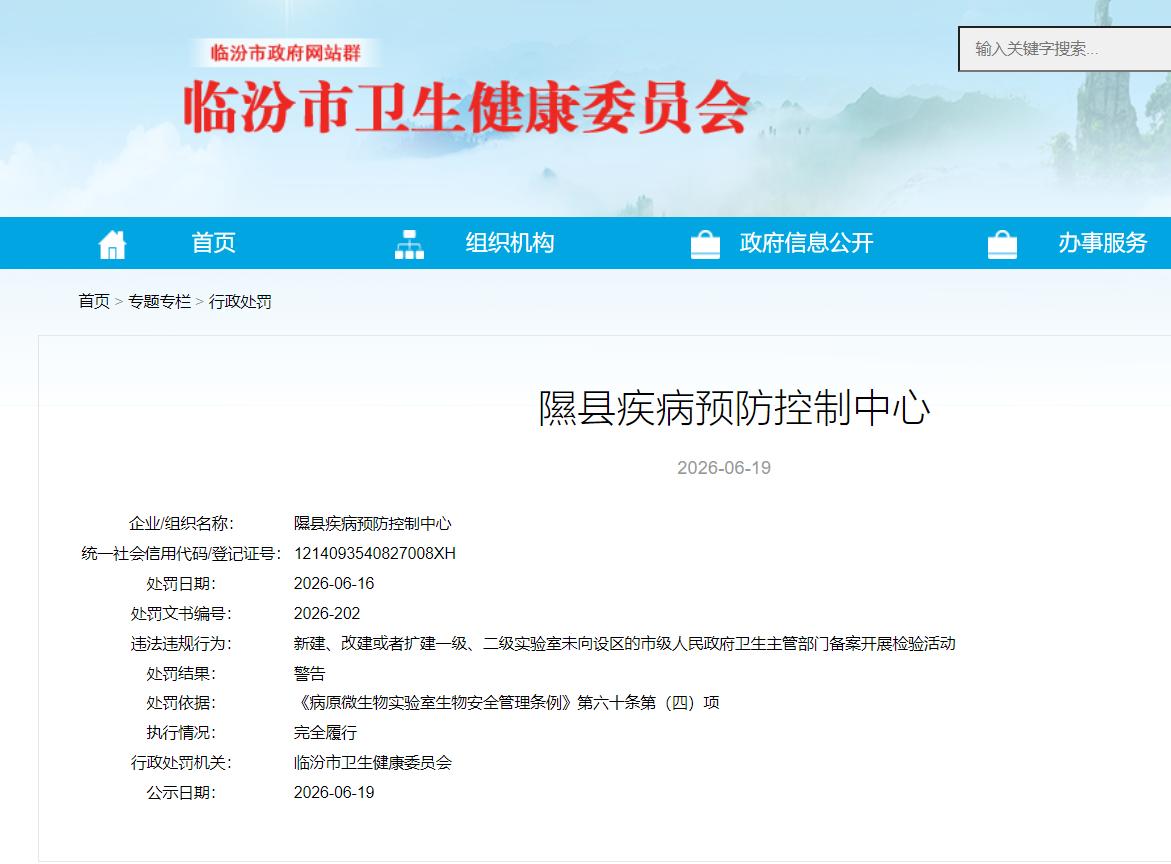Click the organization chart icon
The width and height of the screenshot is (1171, 864).
pyautogui.click(x=409, y=243)
